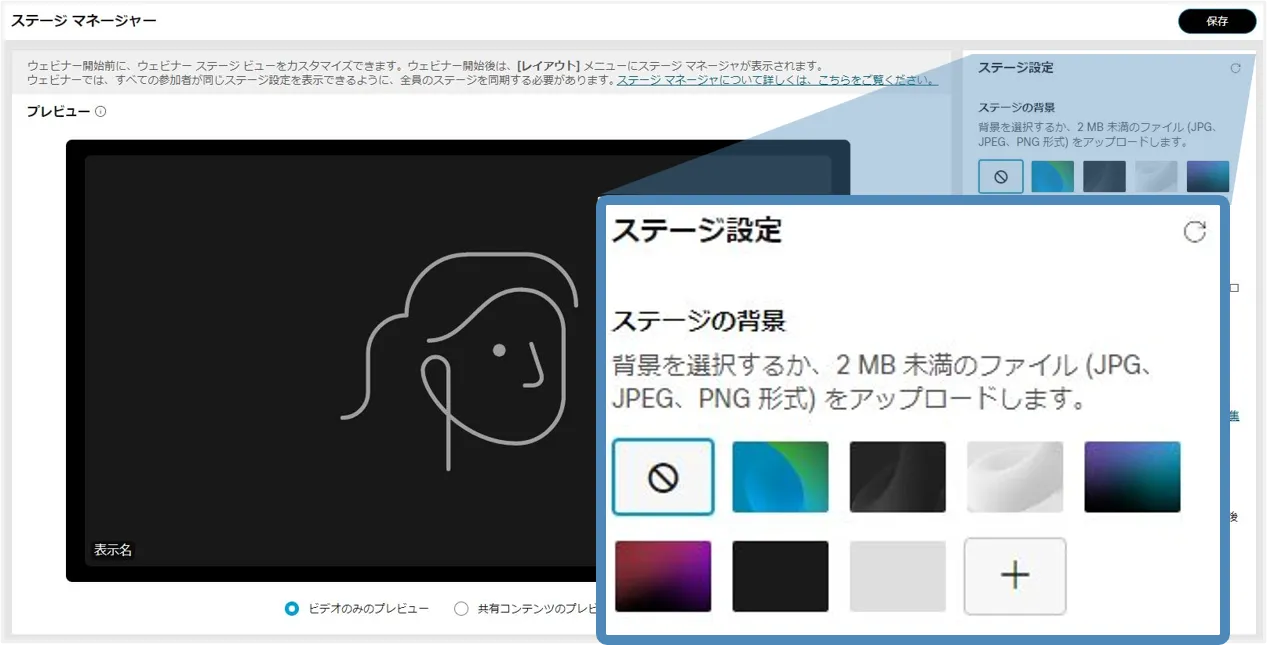Click small reset icon in right panel header
This screenshot has width=1267, height=645.
click(1235, 69)
